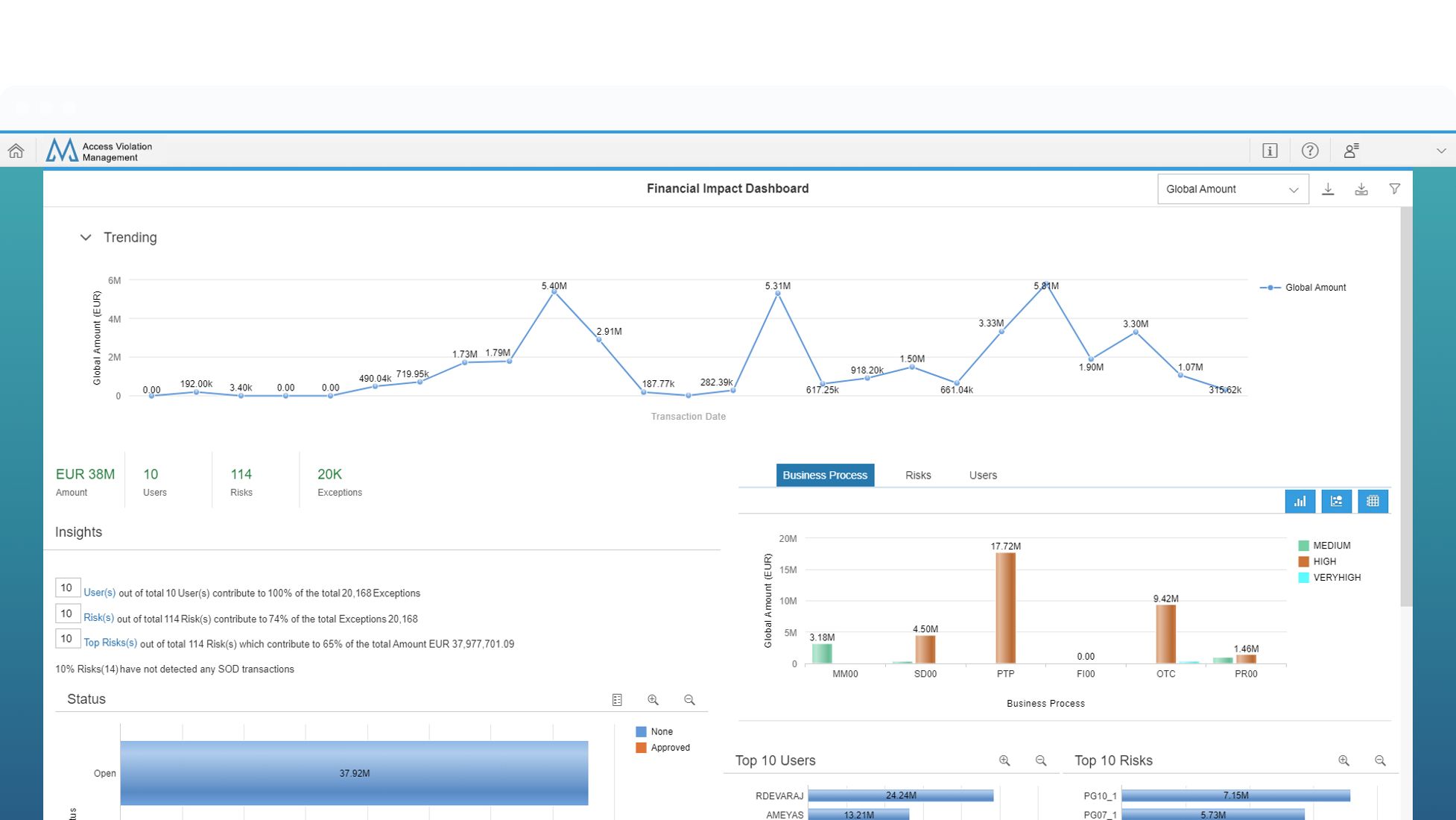1456x820 pixels.
Task: Zoom in on the Status chart
Action: pyautogui.click(x=653, y=700)
